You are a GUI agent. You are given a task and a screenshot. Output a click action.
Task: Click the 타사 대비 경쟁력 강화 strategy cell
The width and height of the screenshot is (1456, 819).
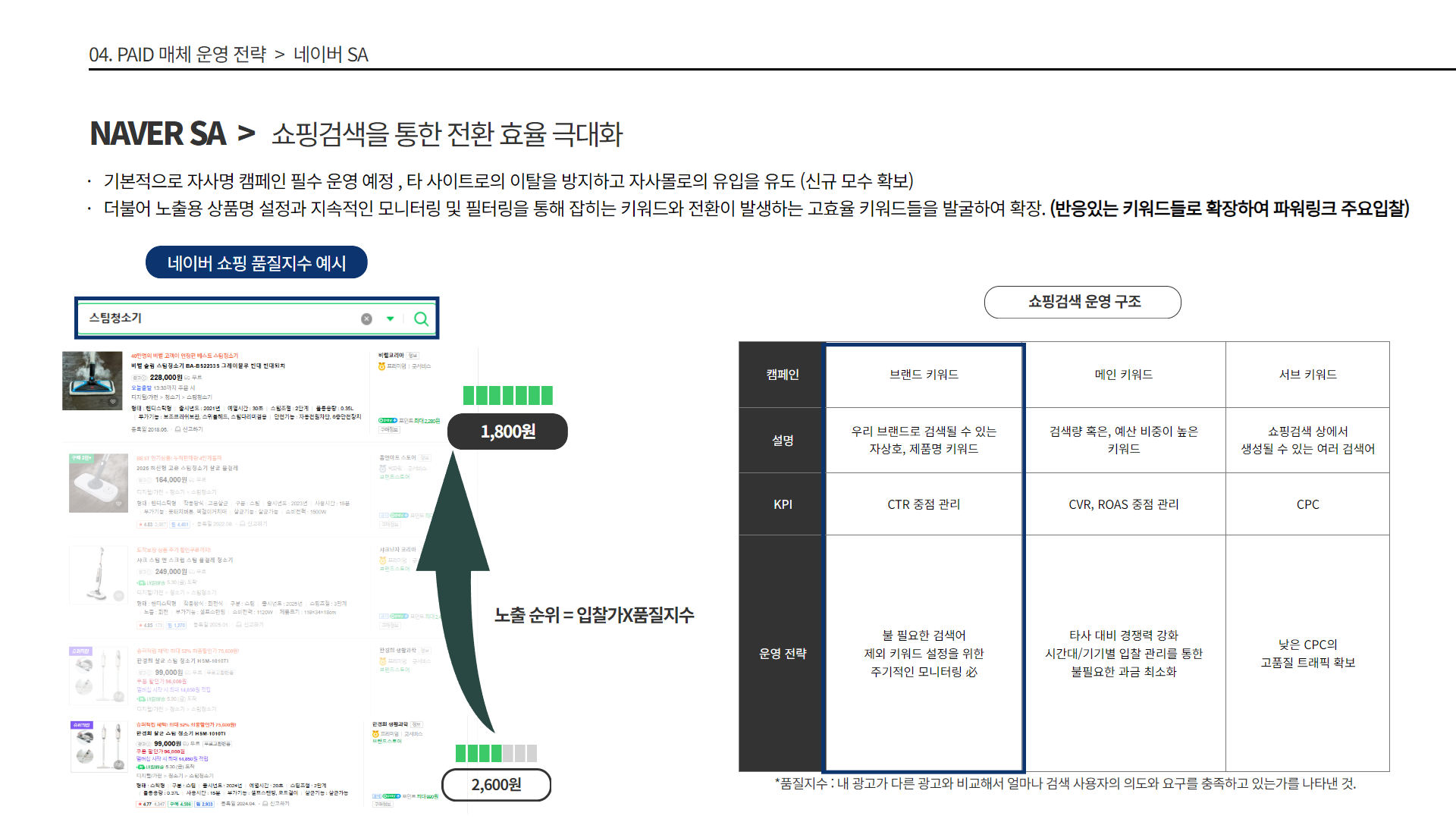(x=1125, y=654)
